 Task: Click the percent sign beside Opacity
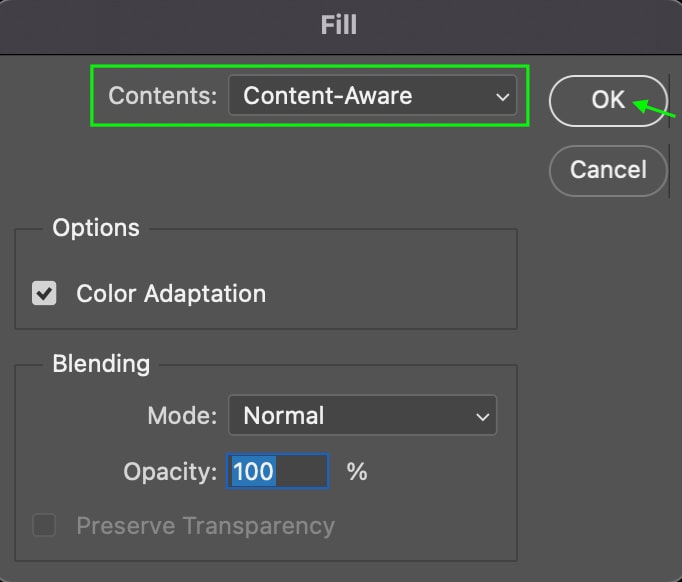click(x=357, y=472)
